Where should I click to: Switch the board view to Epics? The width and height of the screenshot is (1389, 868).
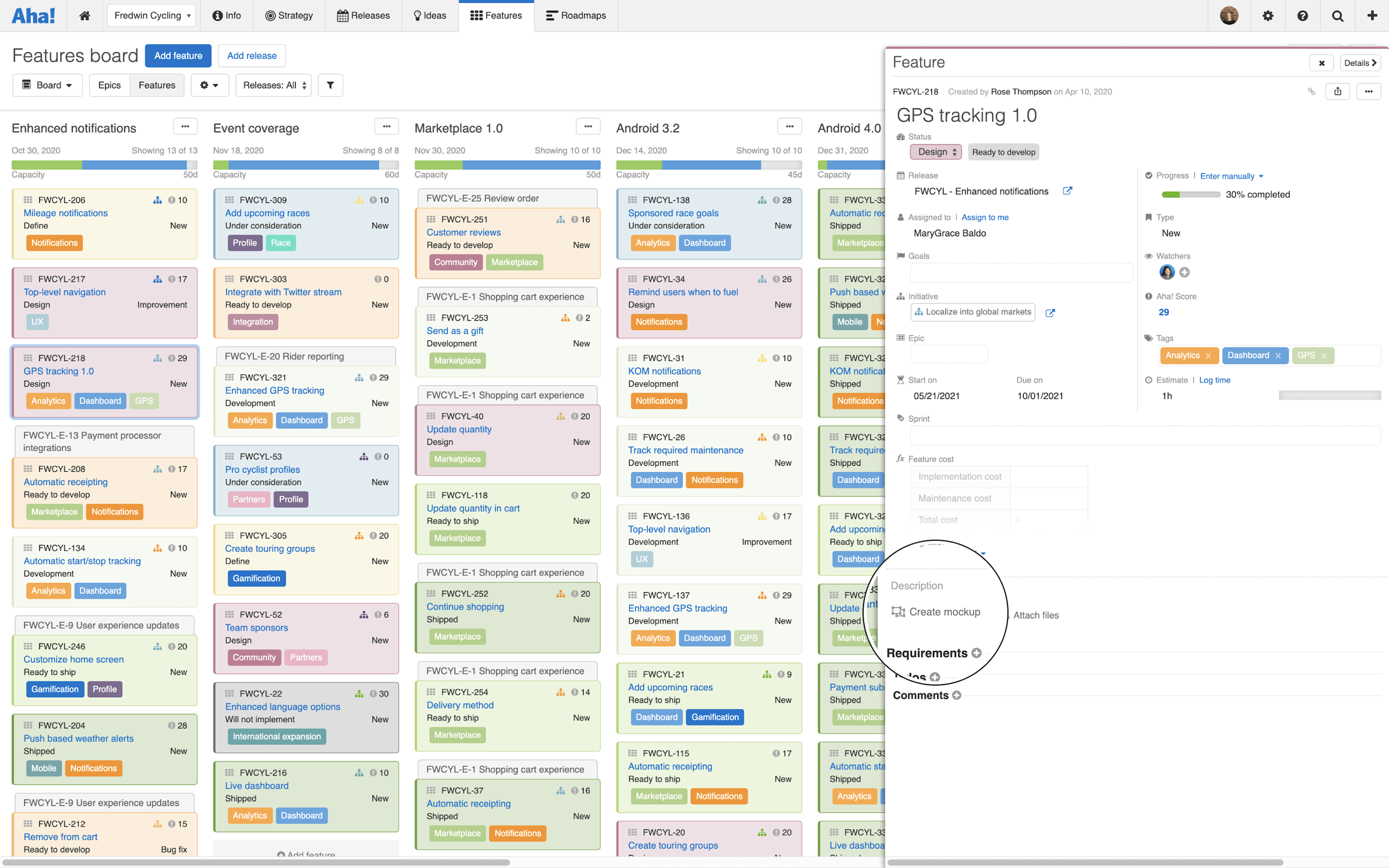pyautogui.click(x=109, y=85)
